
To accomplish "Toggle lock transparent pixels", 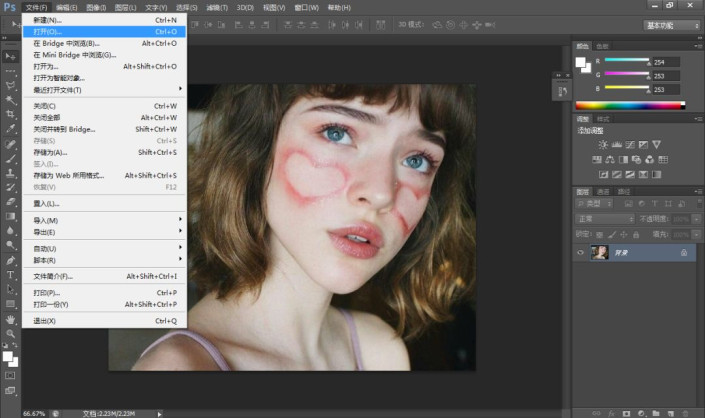I will pyautogui.click(x=600, y=235).
